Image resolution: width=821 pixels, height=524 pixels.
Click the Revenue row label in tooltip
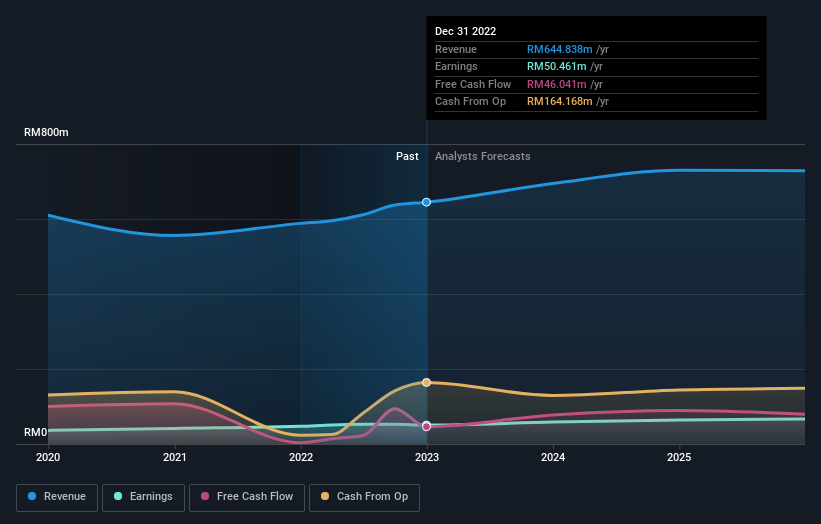[x=456, y=49]
